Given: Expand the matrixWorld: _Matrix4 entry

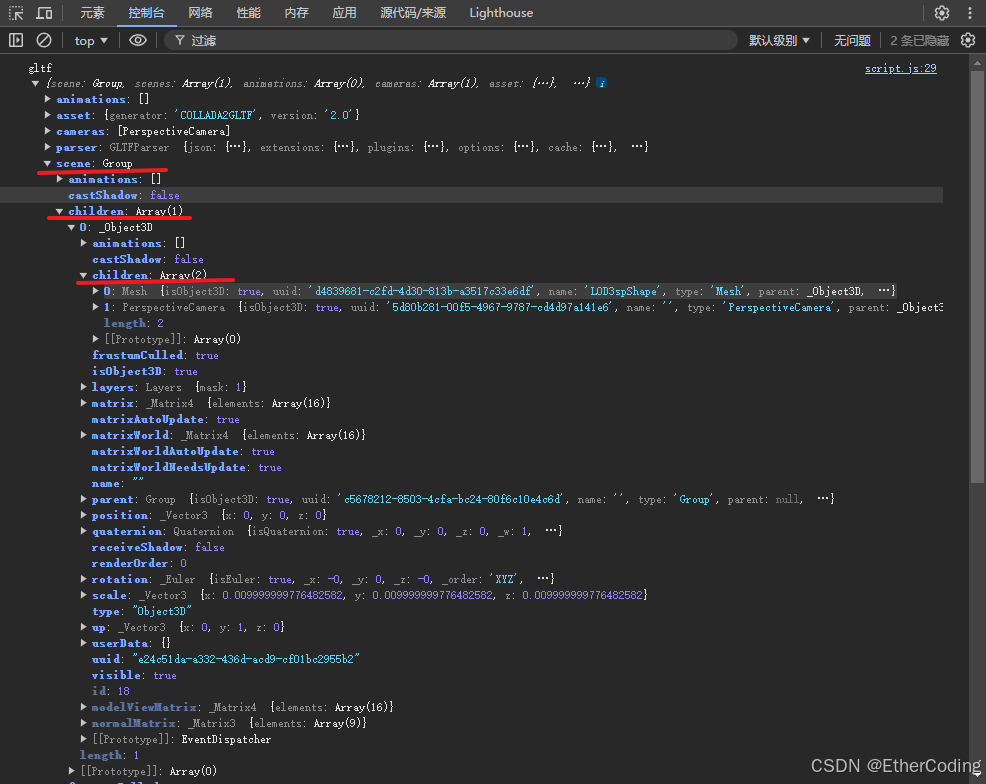Looking at the screenshot, I should coord(84,435).
